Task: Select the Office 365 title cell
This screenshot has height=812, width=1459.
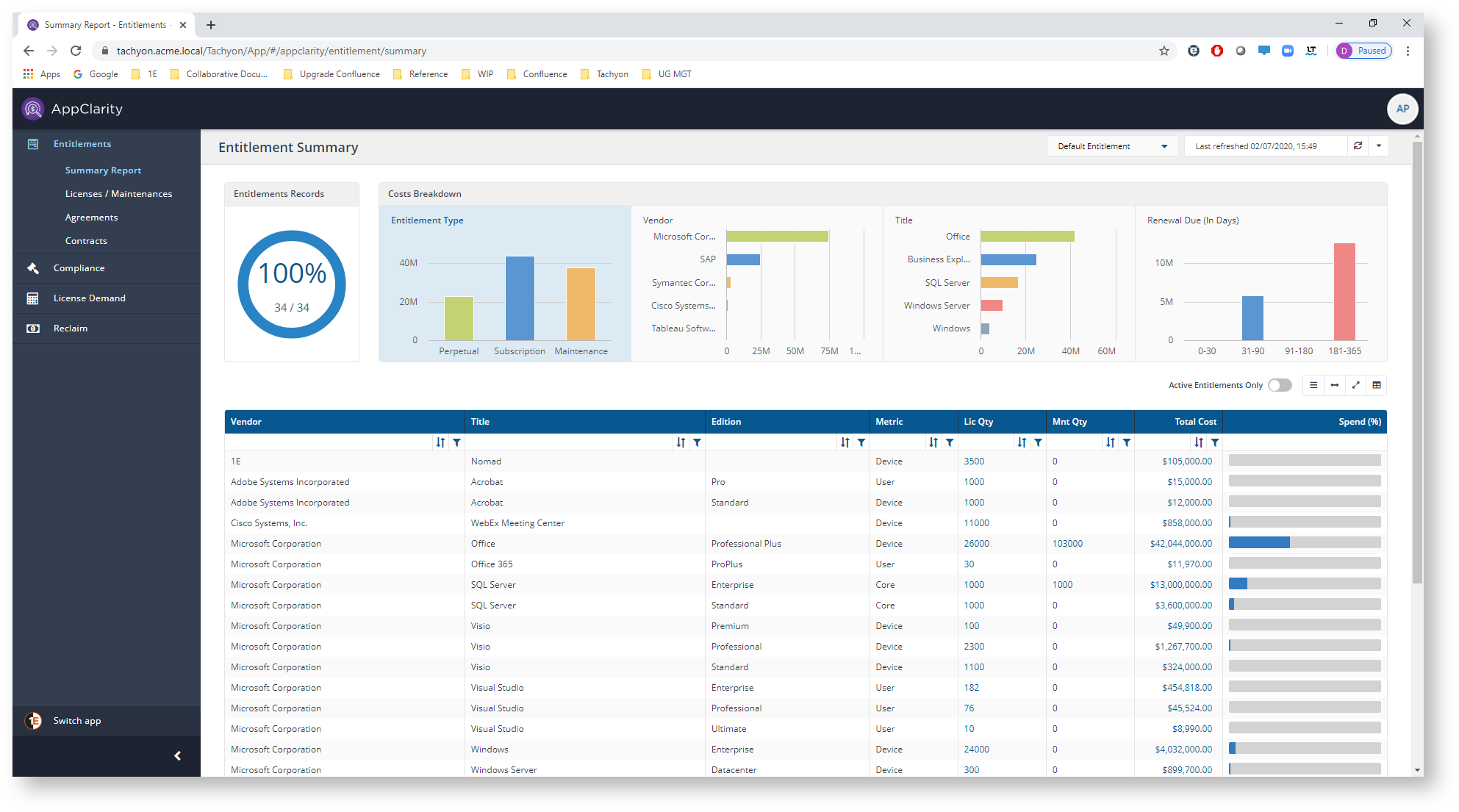Action: pos(585,564)
